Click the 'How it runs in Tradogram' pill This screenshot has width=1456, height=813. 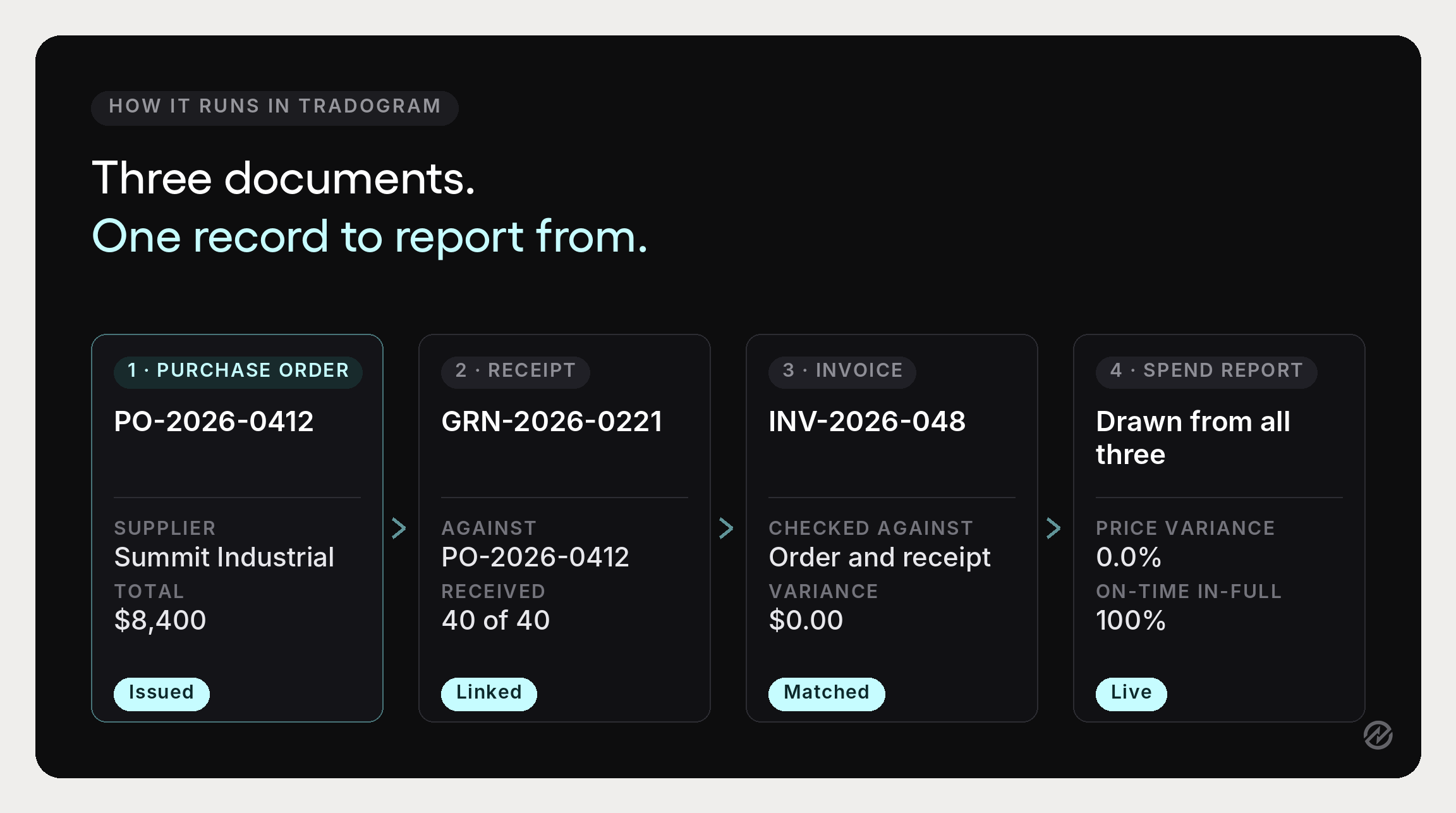(x=275, y=107)
